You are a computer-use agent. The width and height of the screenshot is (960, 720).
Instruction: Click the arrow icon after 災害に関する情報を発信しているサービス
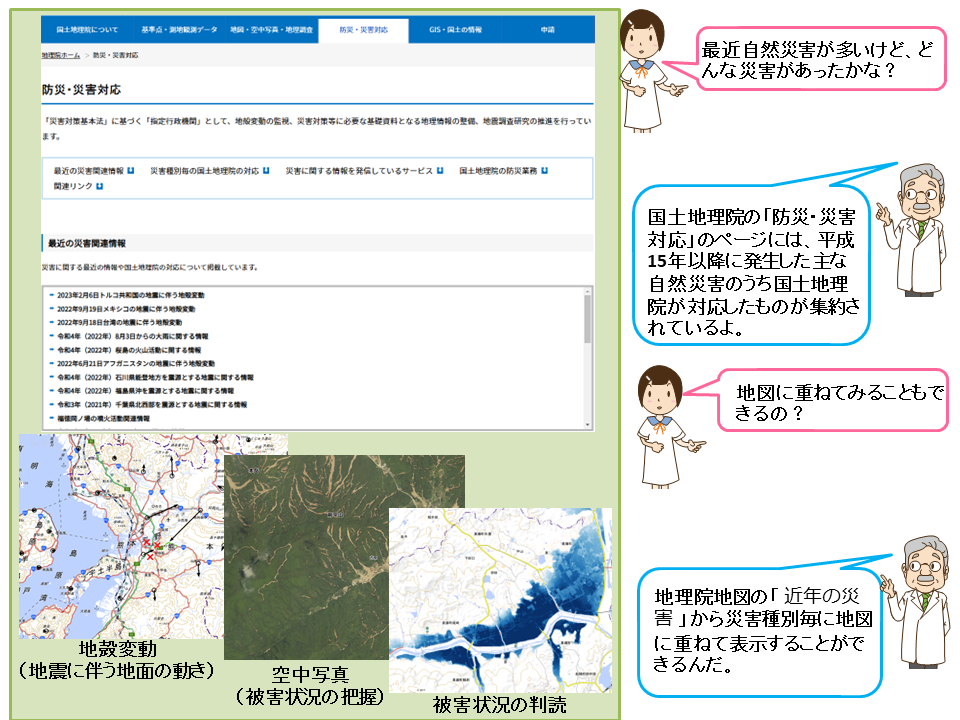(440, 171)
